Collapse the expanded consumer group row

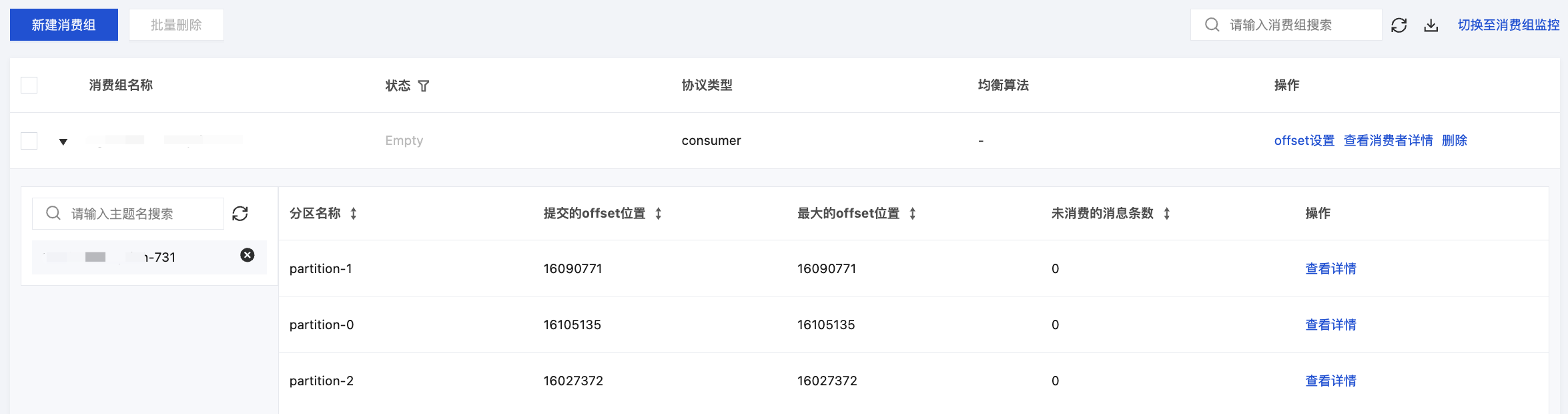(x=63, y=142)
